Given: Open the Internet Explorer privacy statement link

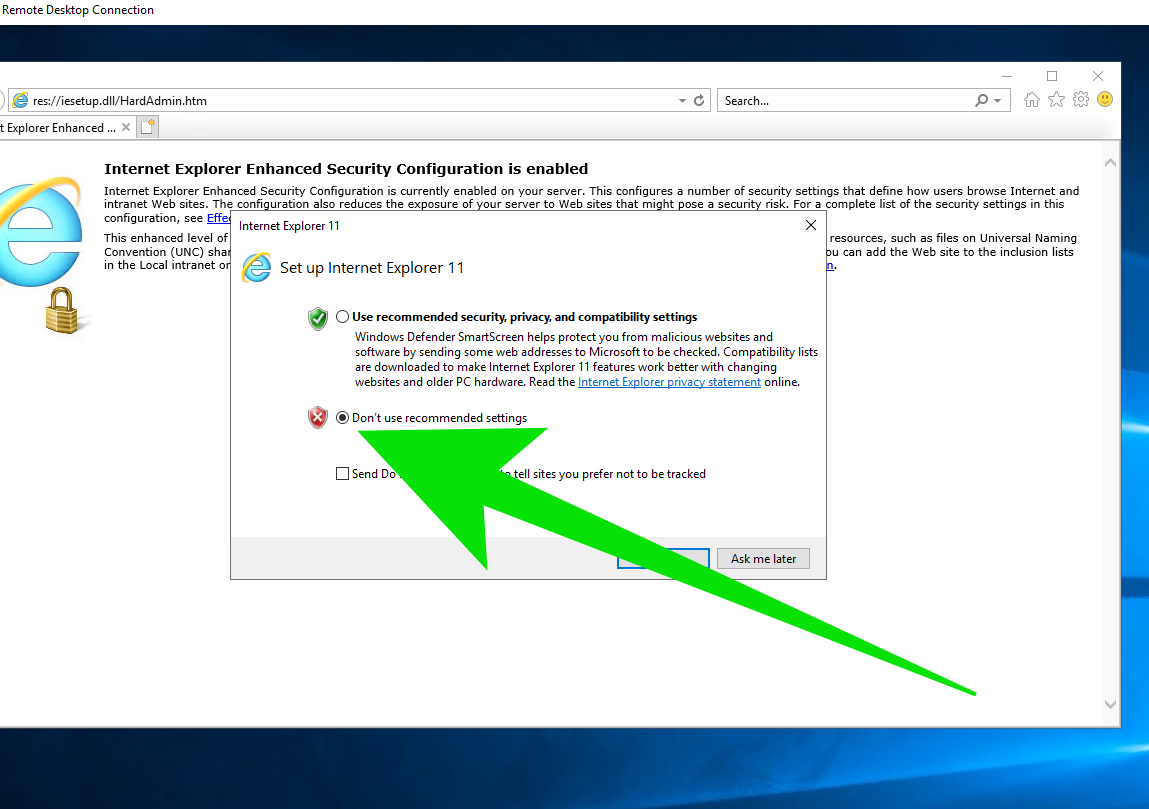Looking at the screenshot, I should point(669,382).
